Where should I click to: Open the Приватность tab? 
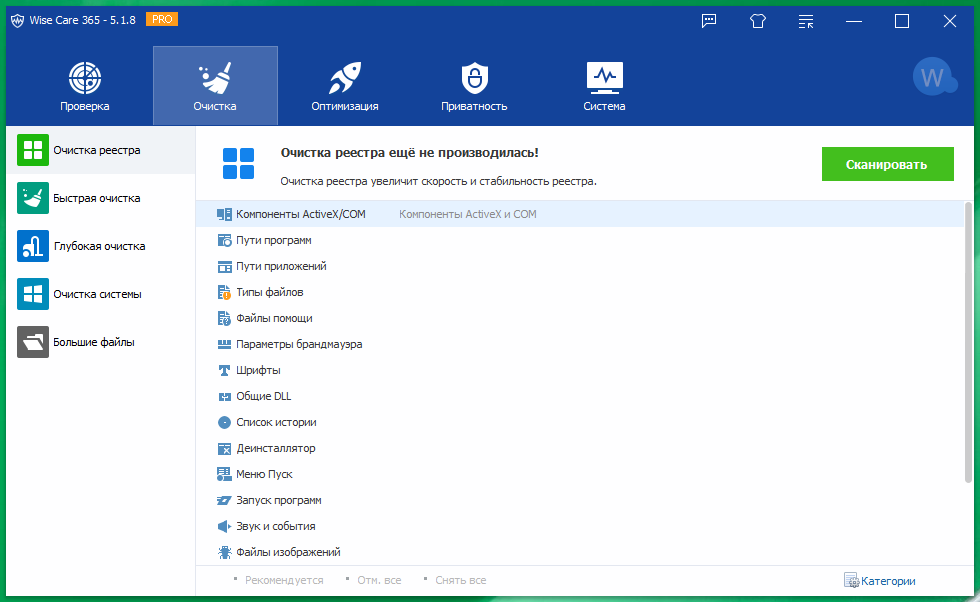click(x=473, y=84)
